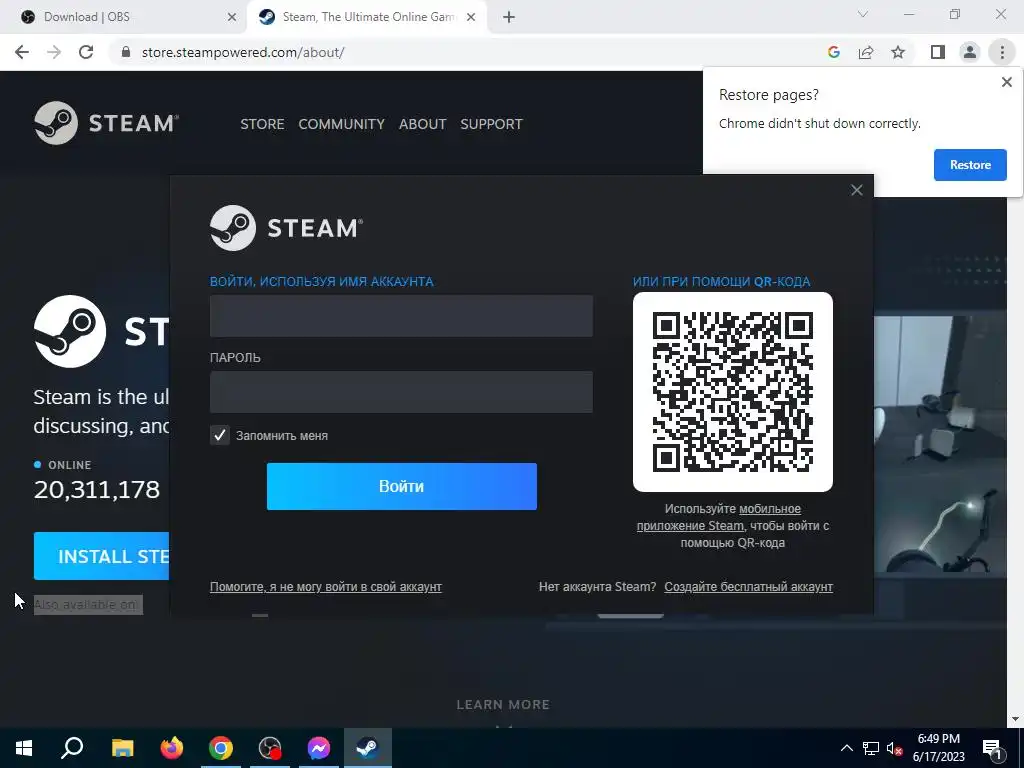Toggle the Запомнить меня checkbox

click(x=220, y=436)
